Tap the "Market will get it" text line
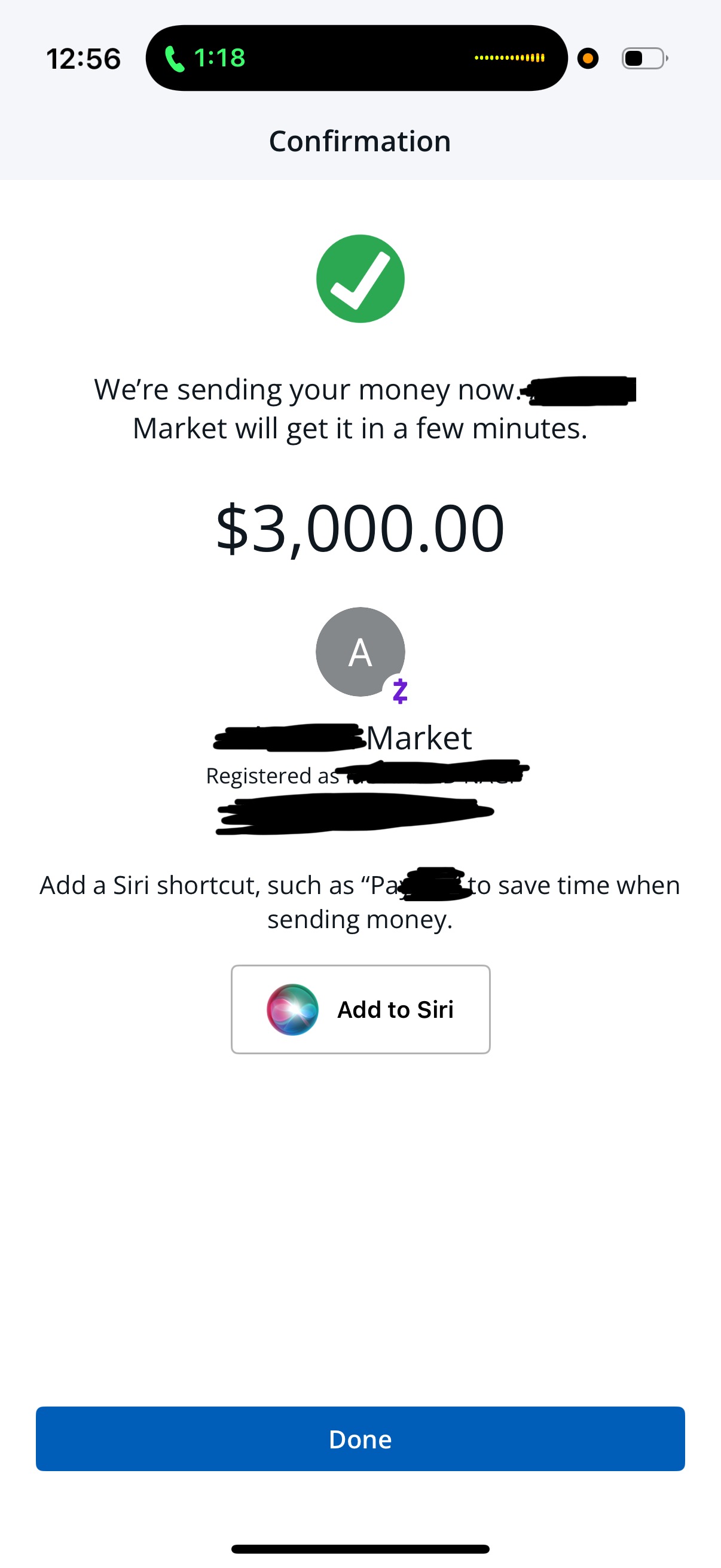Viewport: 721px width, 1568px height. coord(360,429)
